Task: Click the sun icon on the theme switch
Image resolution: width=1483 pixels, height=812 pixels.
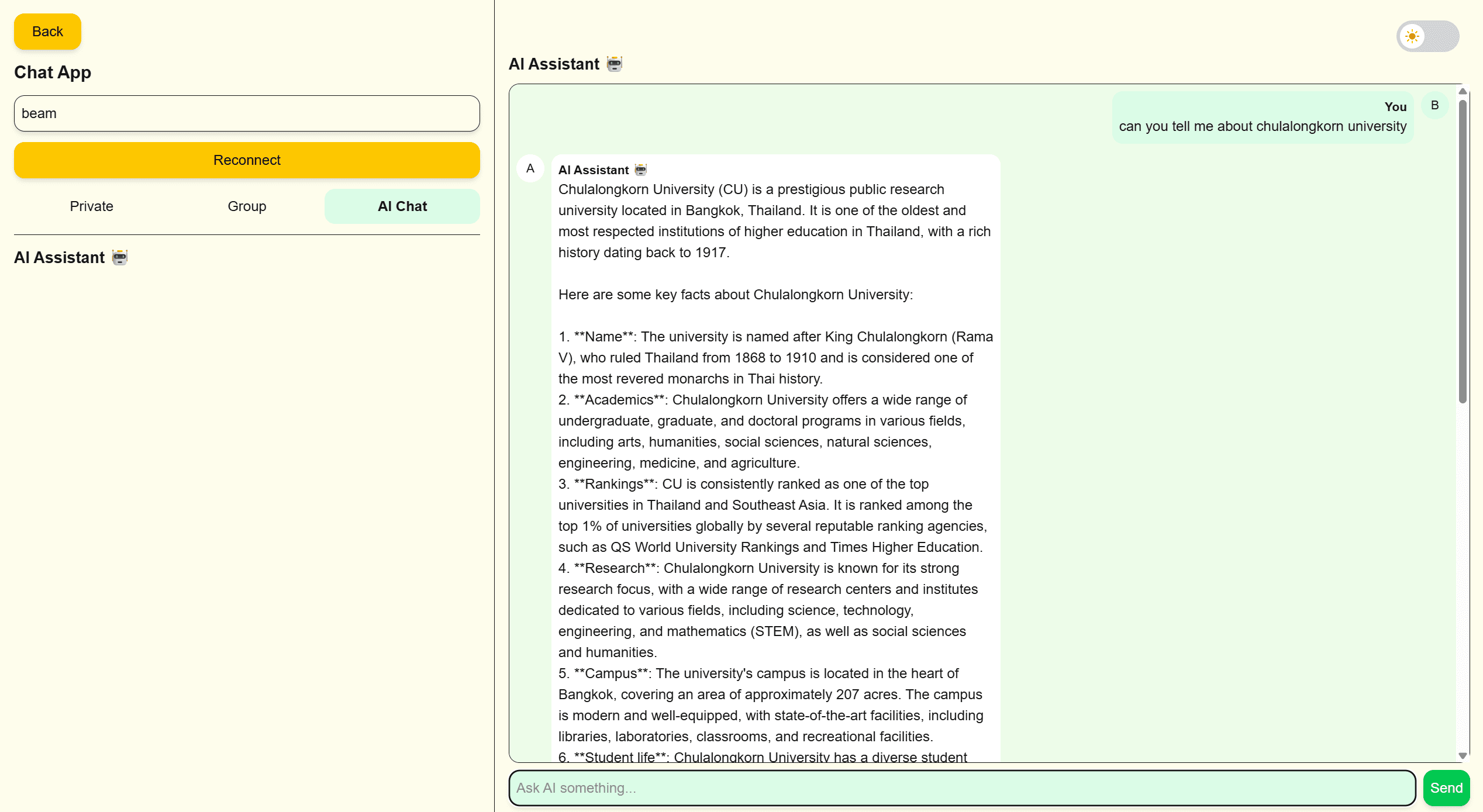Action: (x=1412, y=36)
